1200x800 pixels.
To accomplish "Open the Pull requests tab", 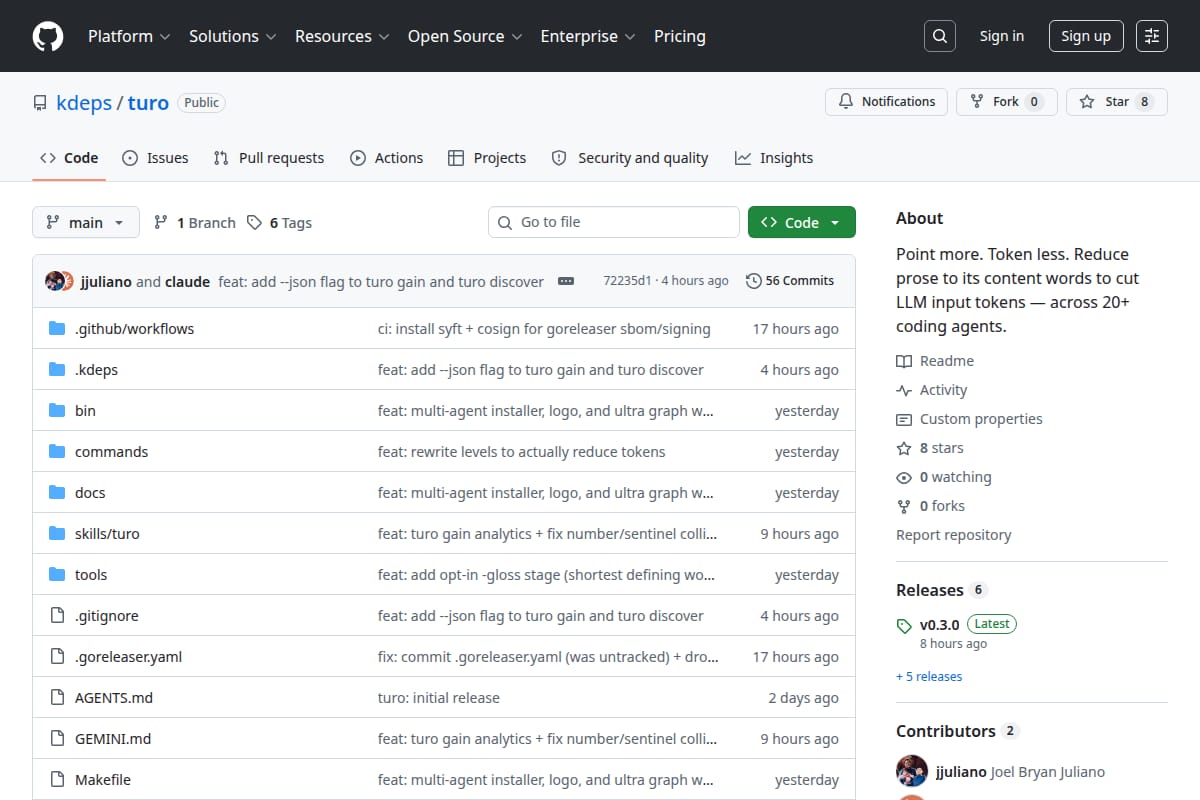I will [269, 158].
